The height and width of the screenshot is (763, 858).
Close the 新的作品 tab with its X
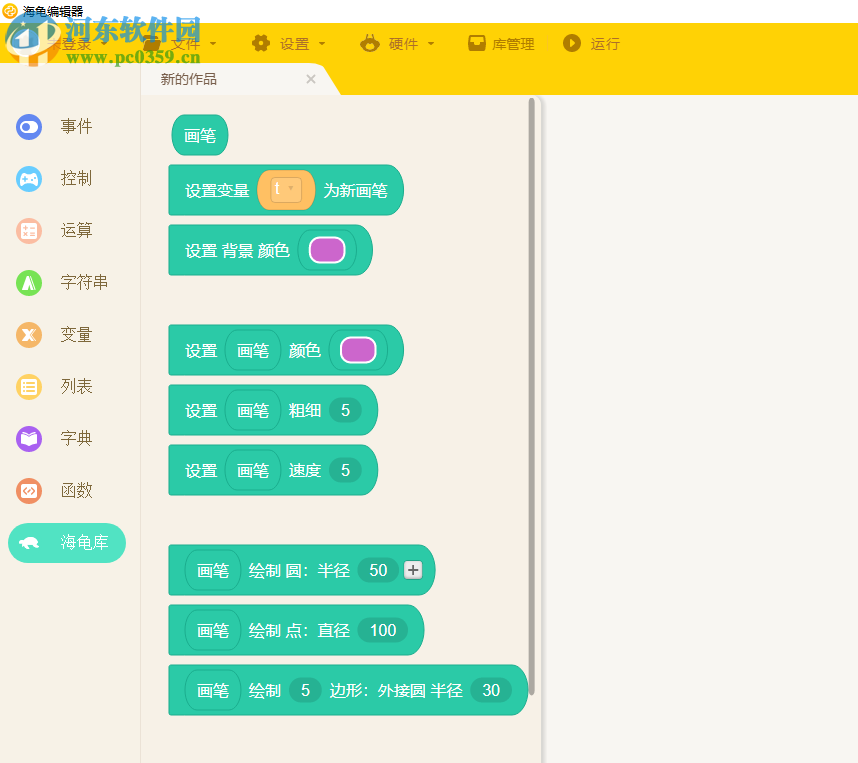[310, 79]
